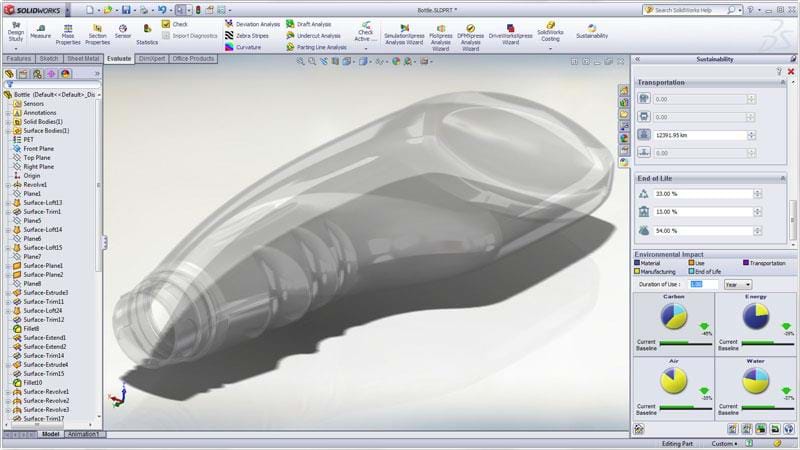Switch to the Features tab
Viewport: 800px width, 450px height.
coord(19,59)
